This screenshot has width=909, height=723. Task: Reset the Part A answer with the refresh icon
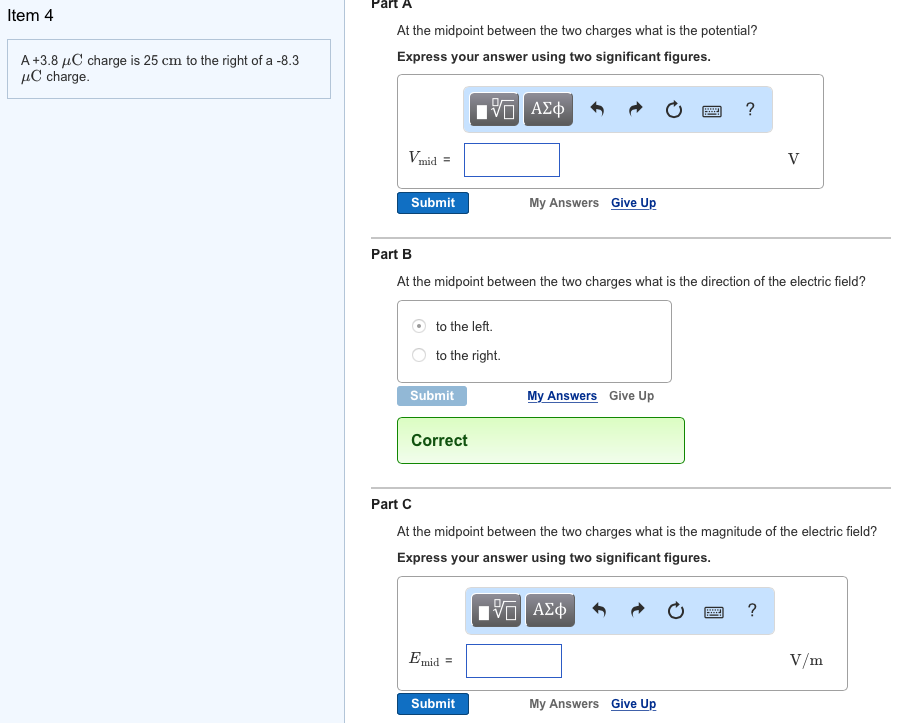673,109
